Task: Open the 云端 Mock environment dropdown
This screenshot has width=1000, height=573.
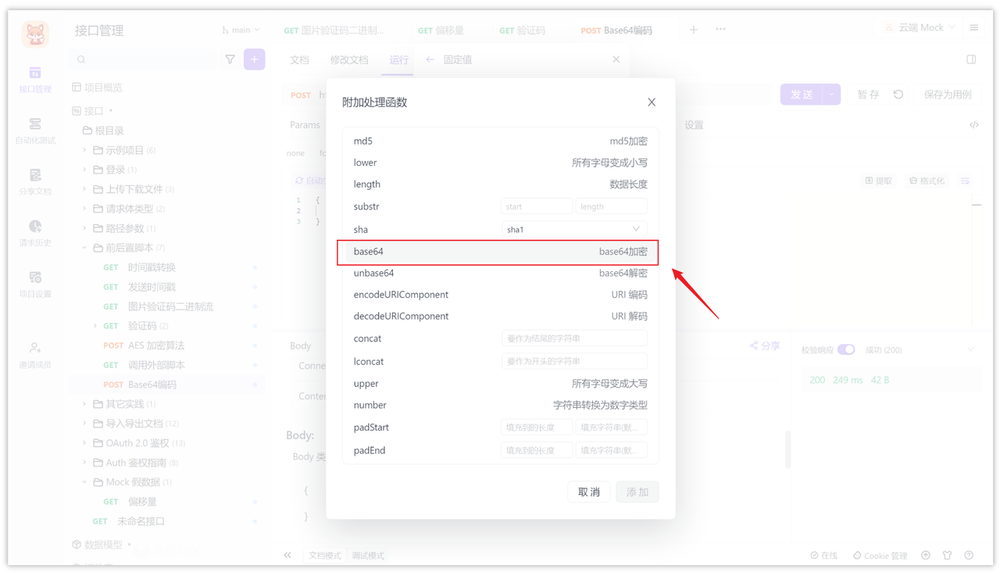Action: pyautogui.click(x=920, y=27)
